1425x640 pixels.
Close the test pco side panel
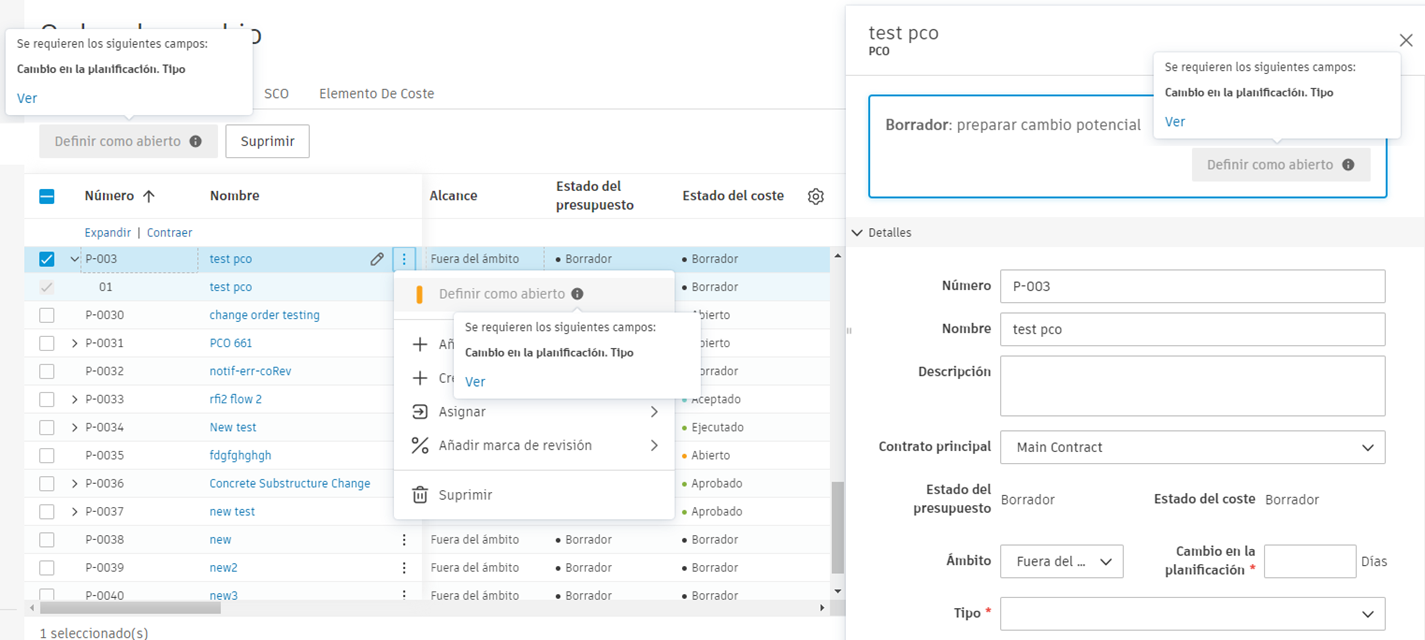pos(1405,40)
